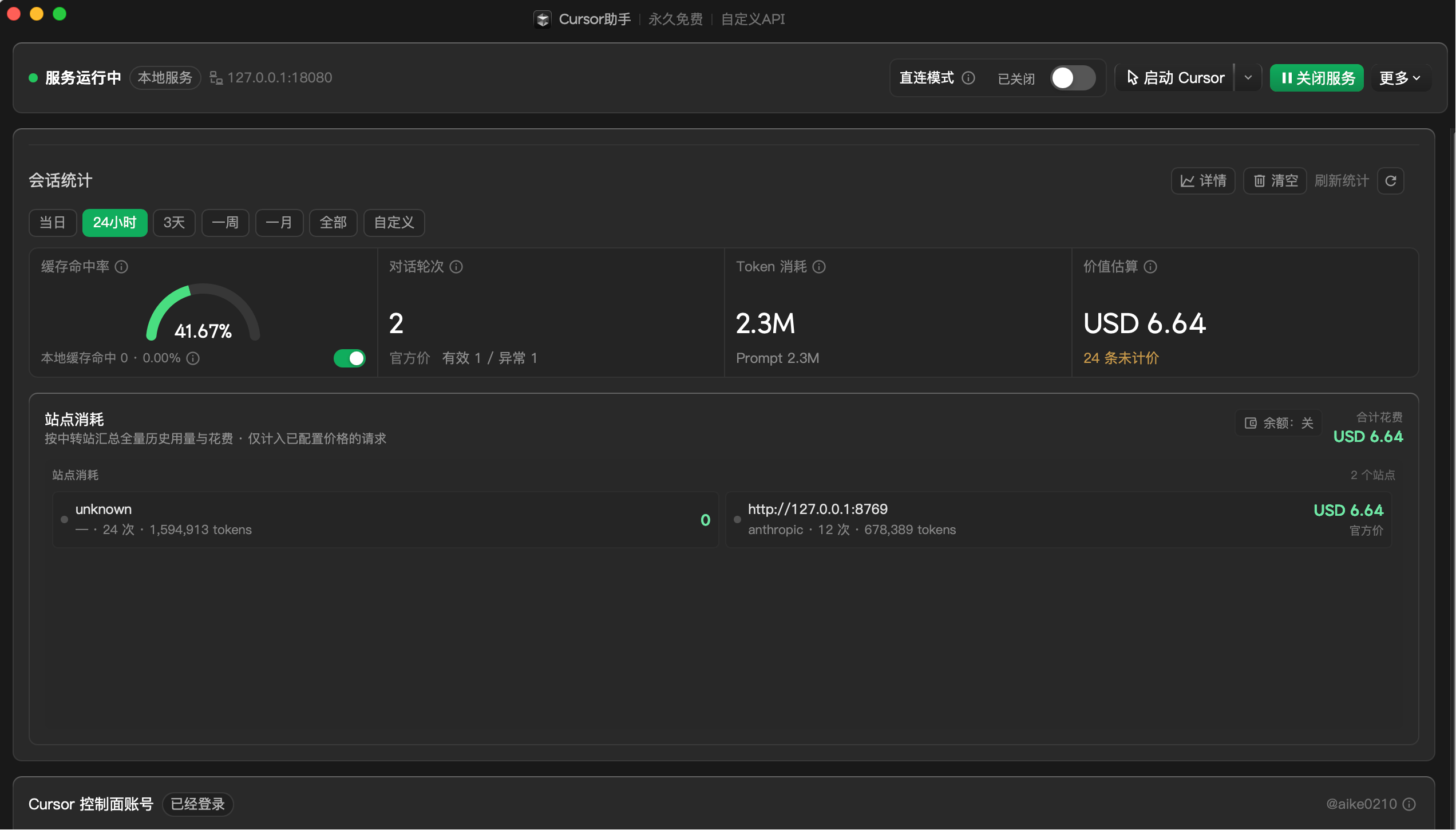Click the USD 6.64 value estimate figure
The image size is (1456, 830).
[x=1145, y=323]
